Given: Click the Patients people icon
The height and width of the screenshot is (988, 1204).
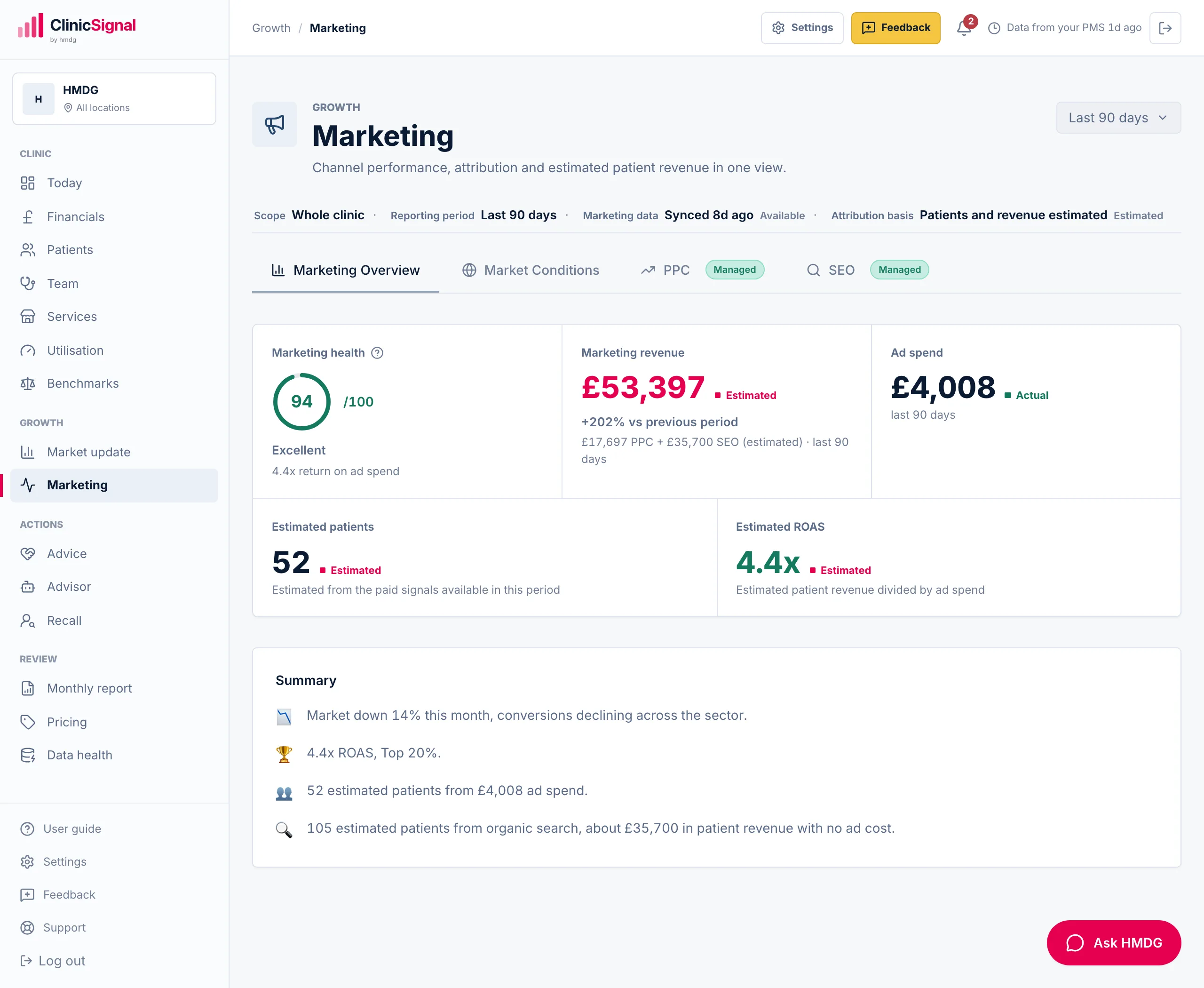Looking at the screenshot, I should click(28, 250).
